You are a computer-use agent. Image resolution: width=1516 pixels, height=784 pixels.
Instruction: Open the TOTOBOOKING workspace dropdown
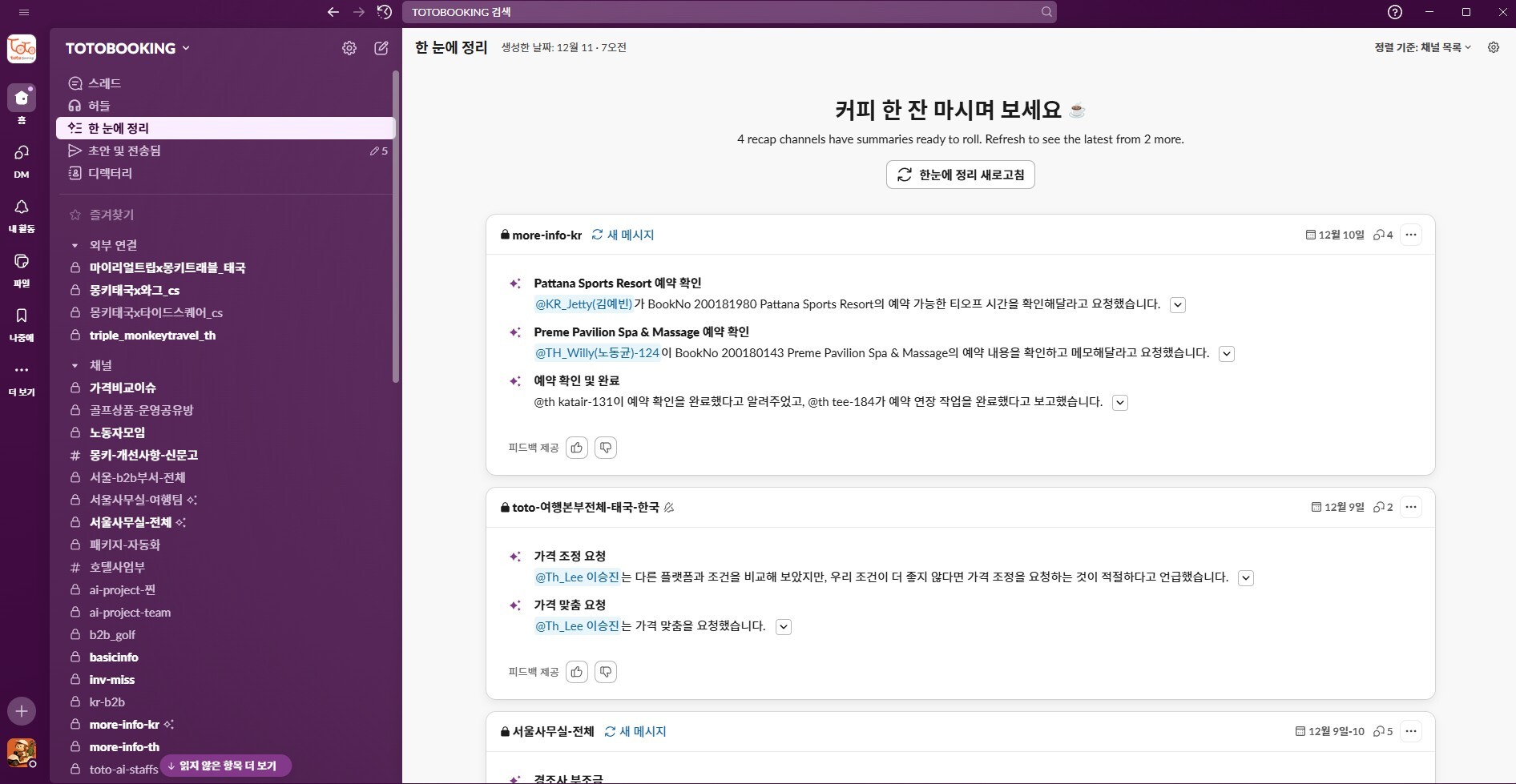[x=128, y=48]
